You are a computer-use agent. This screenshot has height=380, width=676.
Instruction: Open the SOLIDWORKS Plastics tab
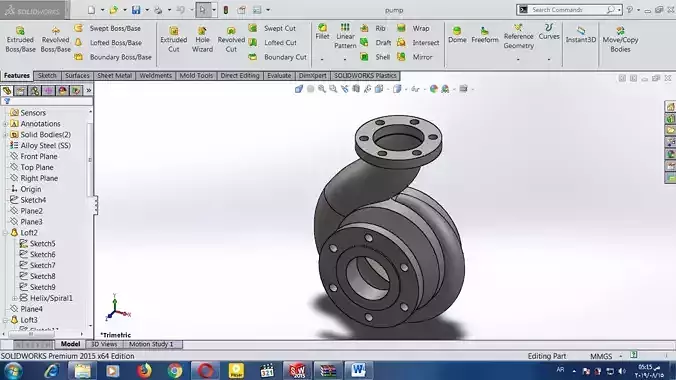pyautogui.click(x=365, y=75)
